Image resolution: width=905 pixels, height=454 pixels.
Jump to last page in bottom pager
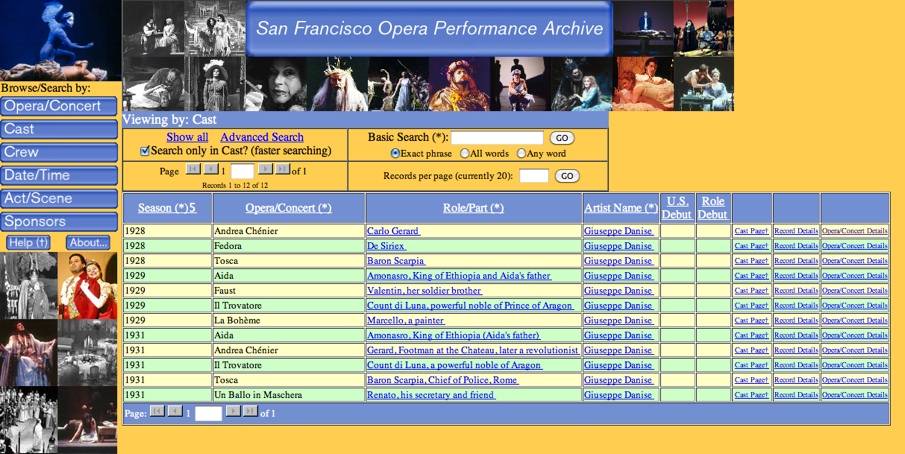point(250,411)
